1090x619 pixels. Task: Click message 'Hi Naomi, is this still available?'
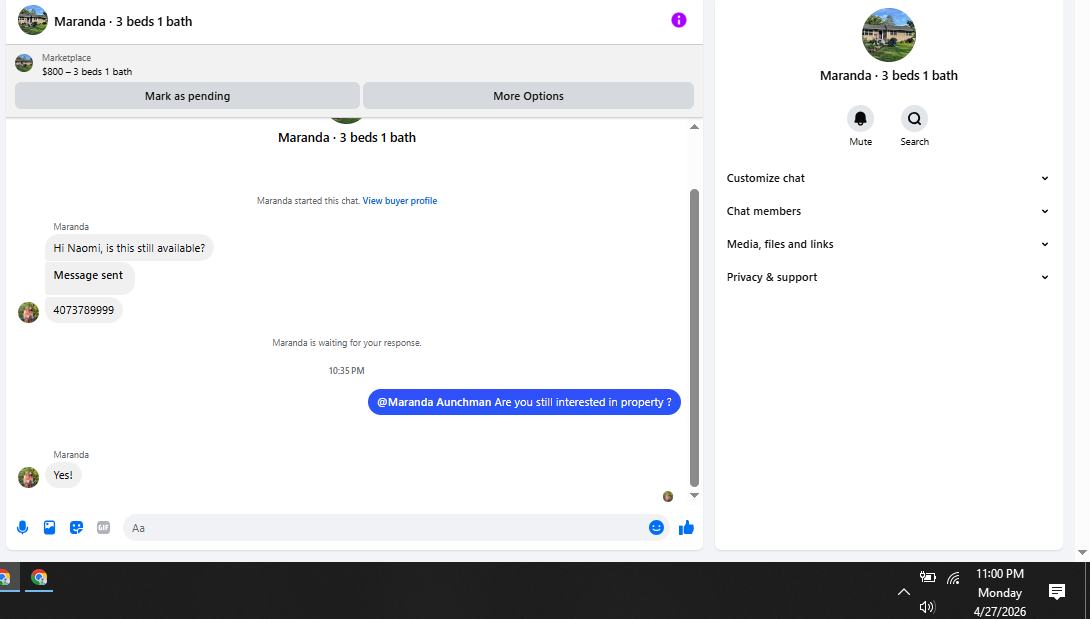coord(129,248)
